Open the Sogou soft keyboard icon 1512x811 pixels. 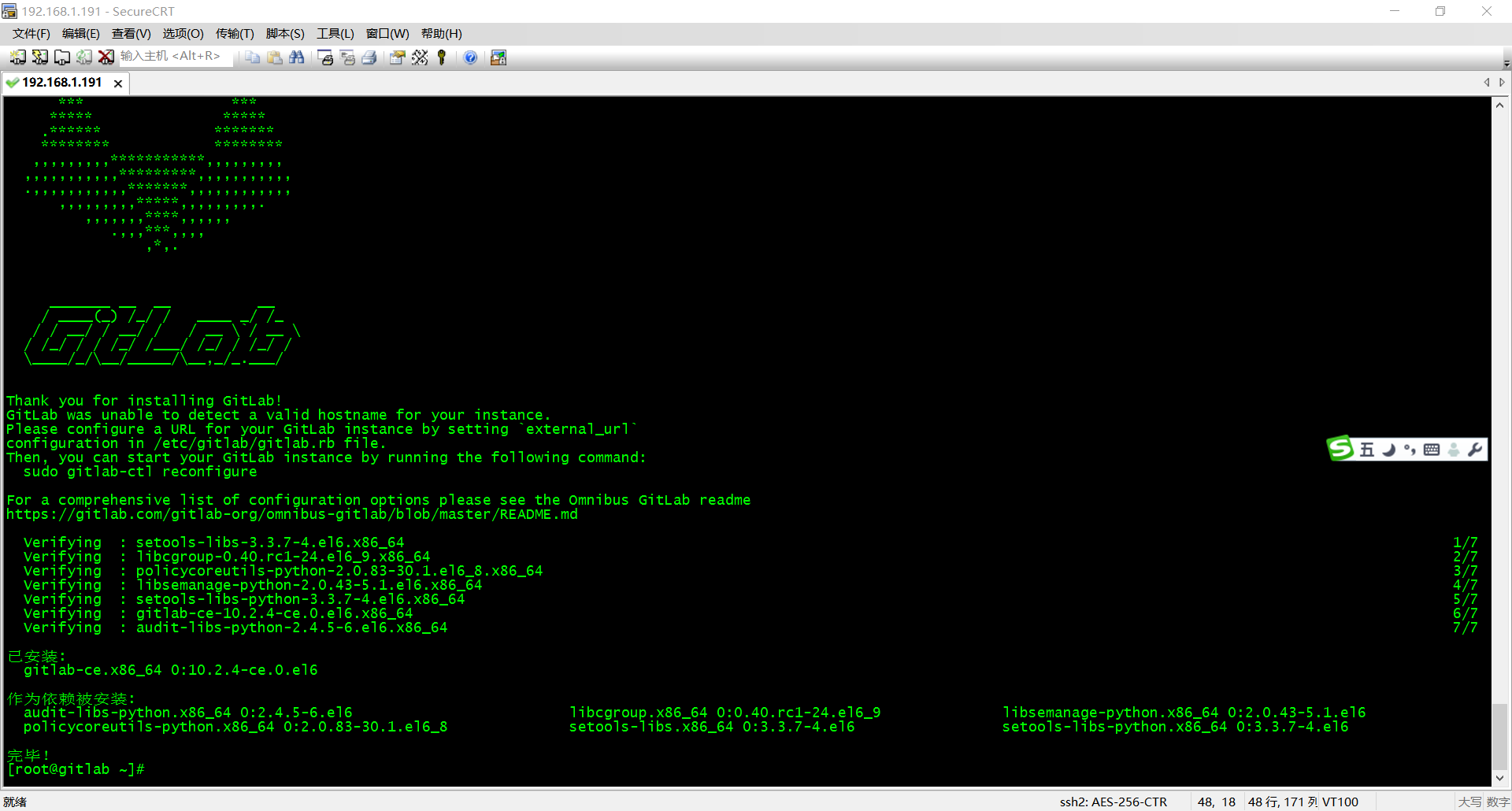(x=1432, y=450)
